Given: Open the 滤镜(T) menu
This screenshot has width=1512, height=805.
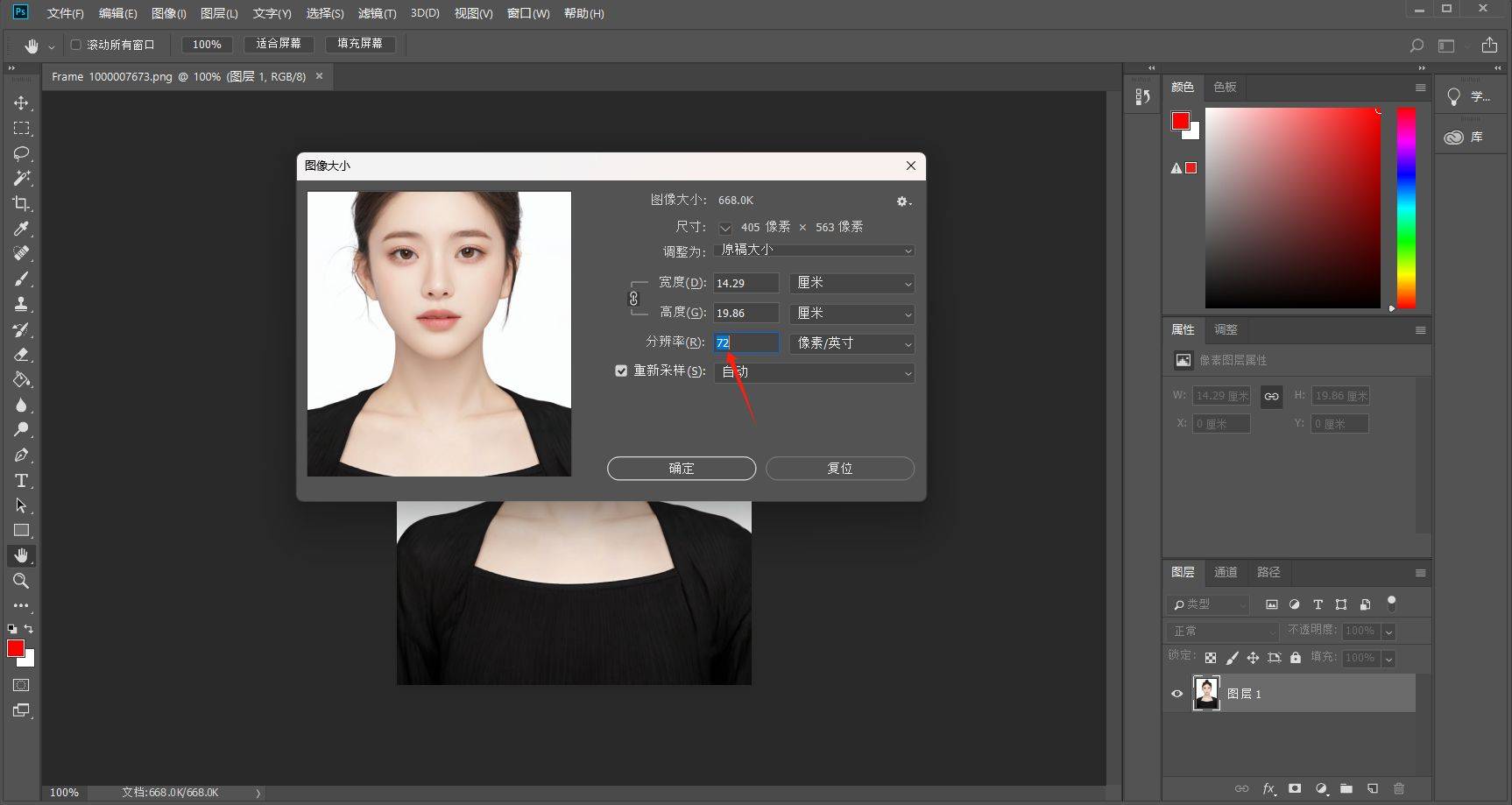Looking at the screenshot, I should coord(377,13).
